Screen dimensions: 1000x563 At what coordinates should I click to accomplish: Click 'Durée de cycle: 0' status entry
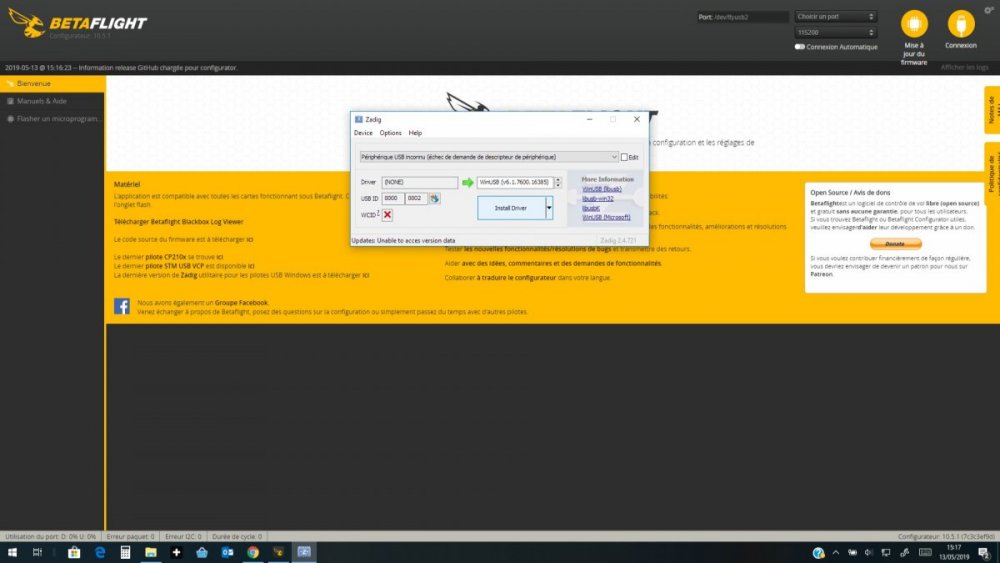point(237,537)
